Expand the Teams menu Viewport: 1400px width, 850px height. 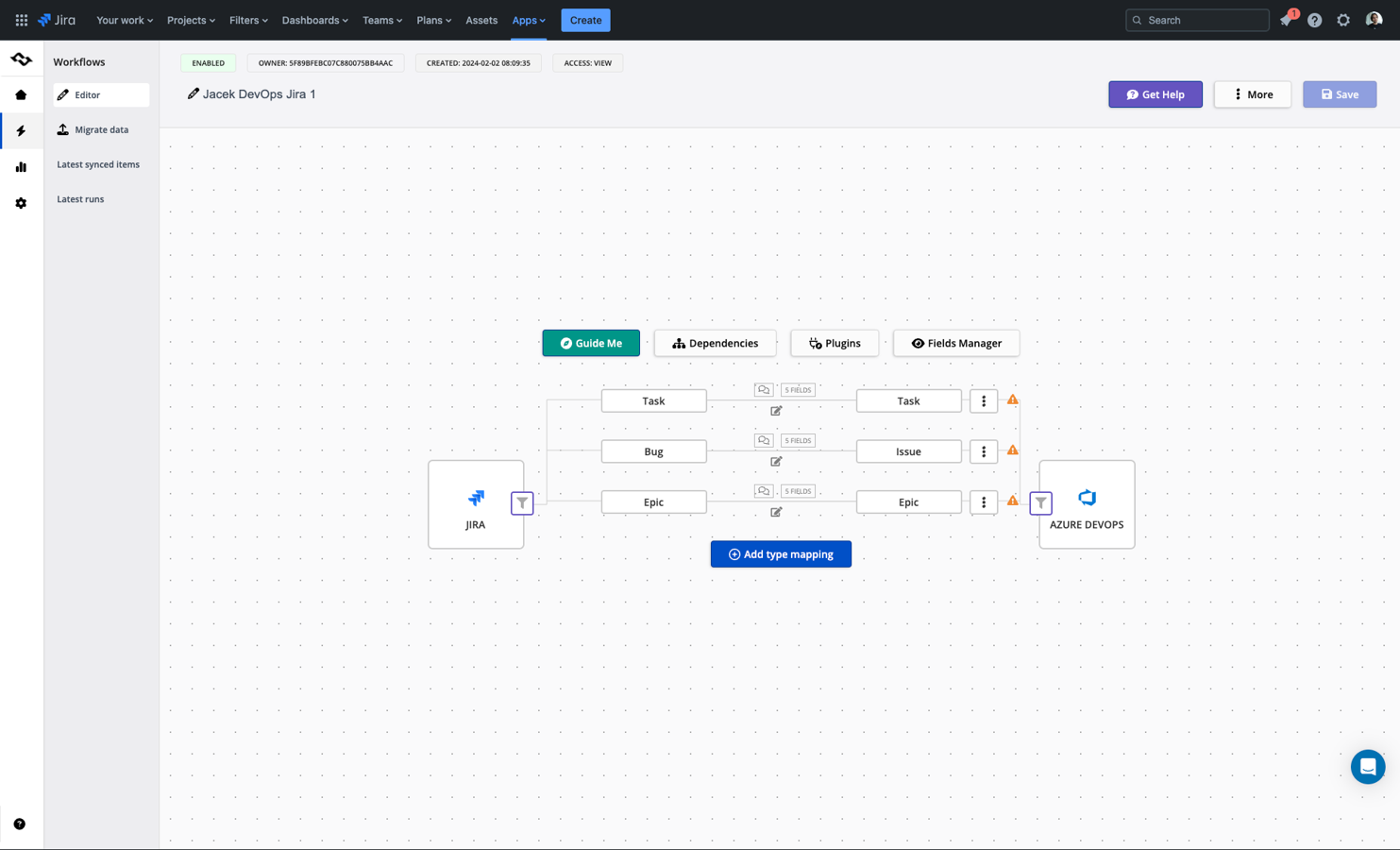click(x=382, y=20)
